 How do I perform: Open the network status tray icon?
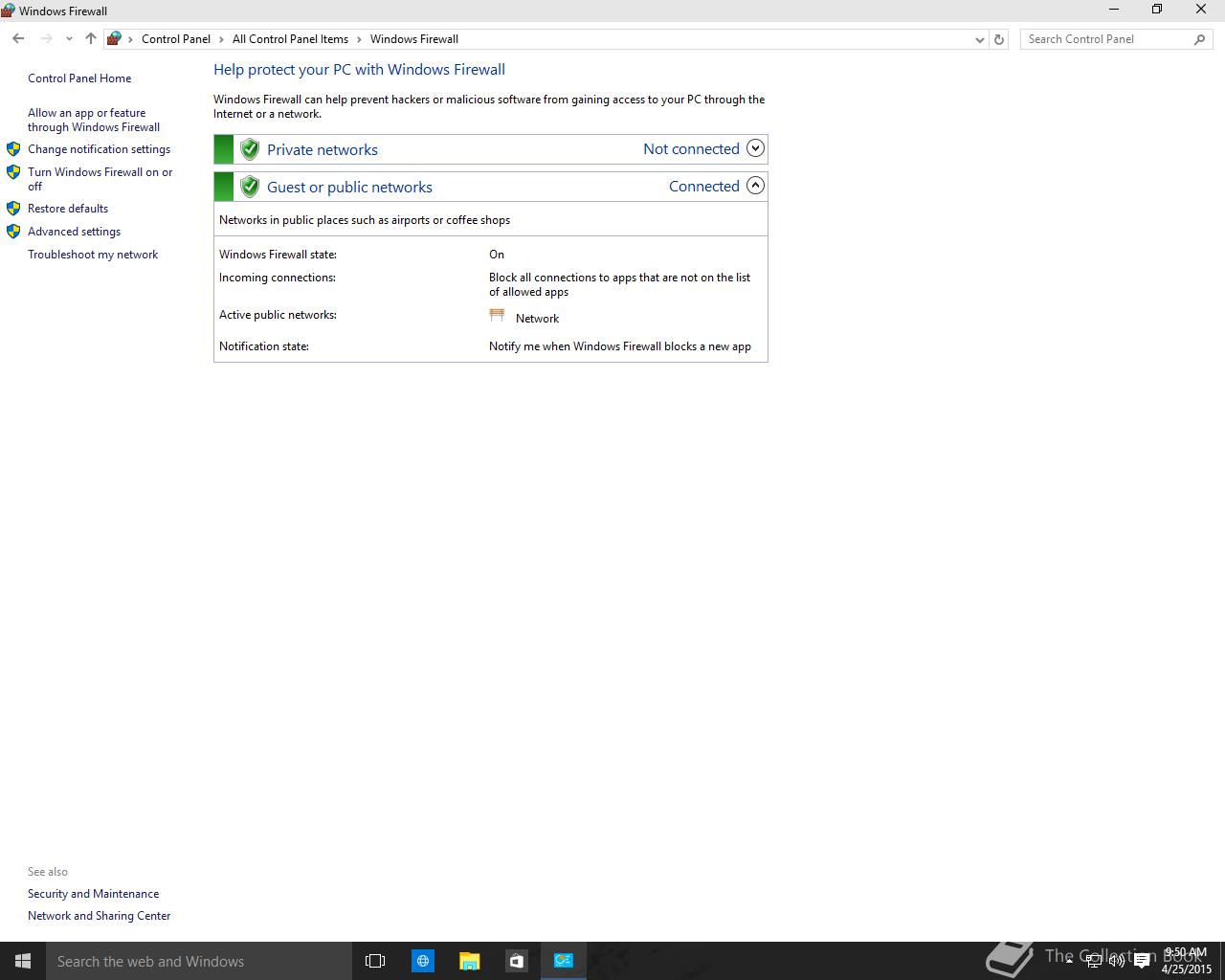pyautogui.click(x=1093, y=961)
